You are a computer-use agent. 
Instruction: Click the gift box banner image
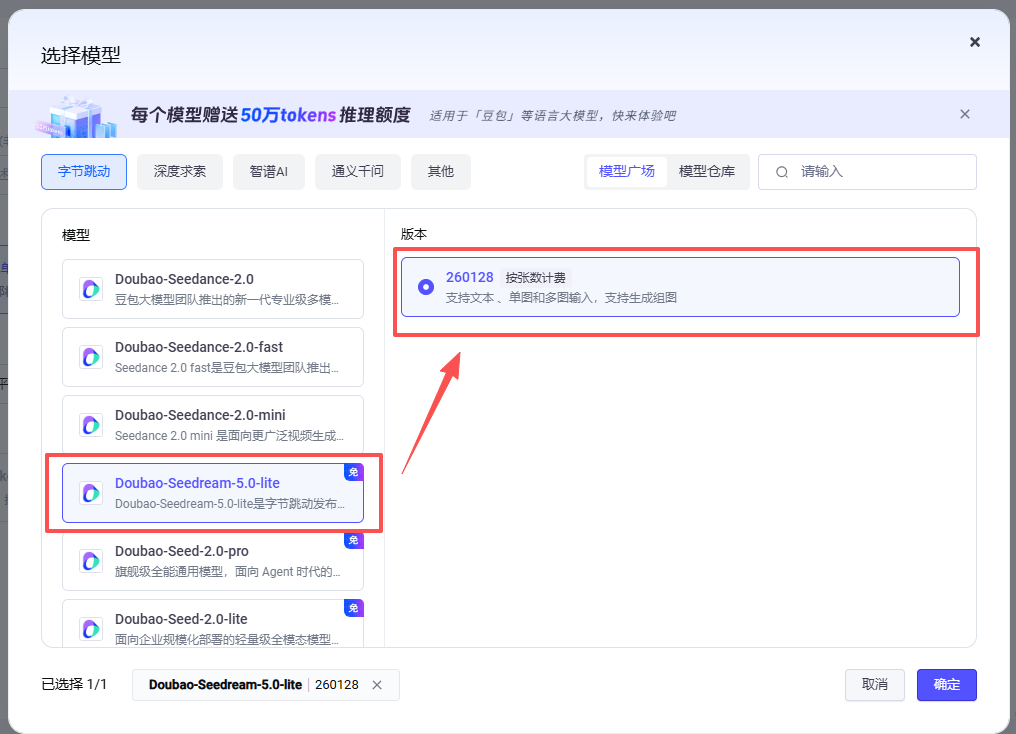pyautogui.click(x=76, y=117)
